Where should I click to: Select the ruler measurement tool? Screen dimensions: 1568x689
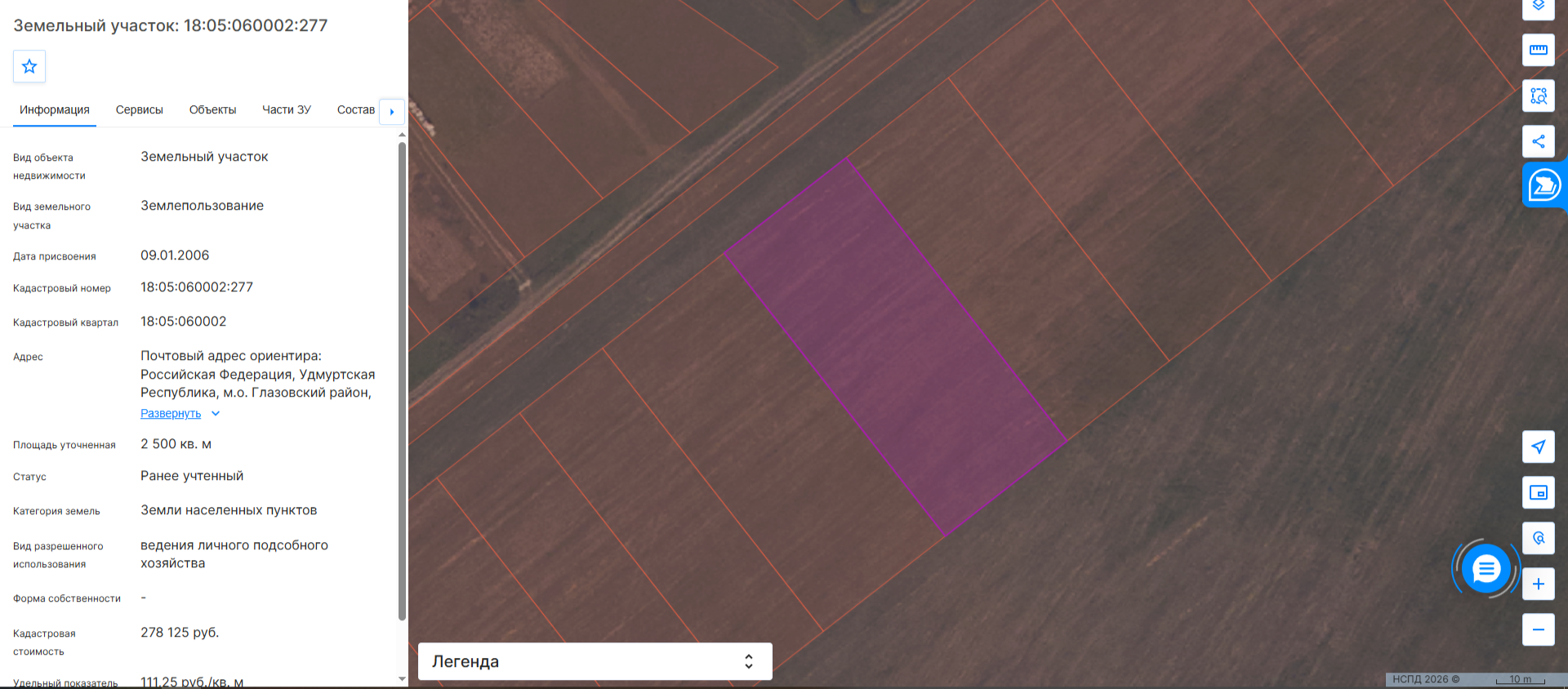pos(1539,50)
